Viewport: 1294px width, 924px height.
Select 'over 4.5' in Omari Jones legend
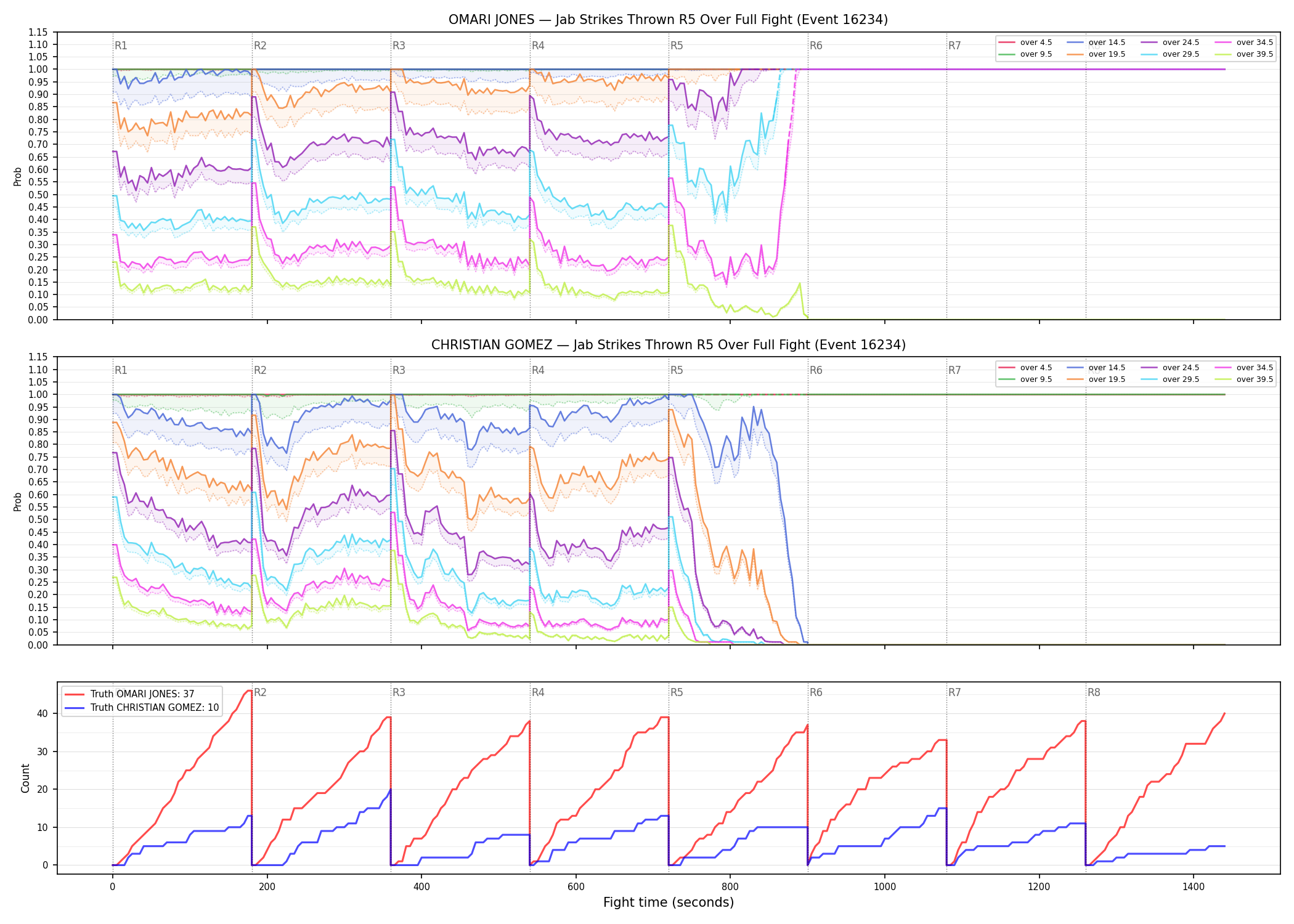click(x=1025, y=43)
